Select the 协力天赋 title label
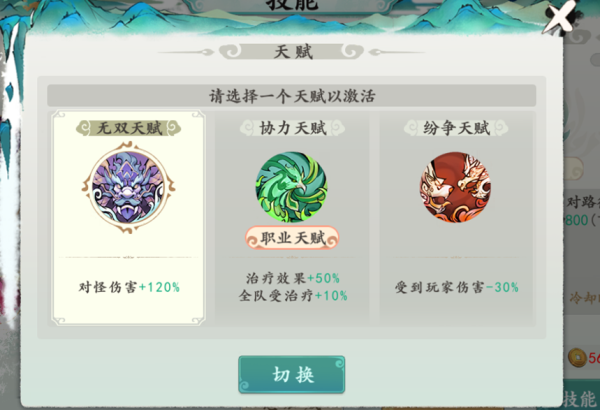 pos(292,128)
